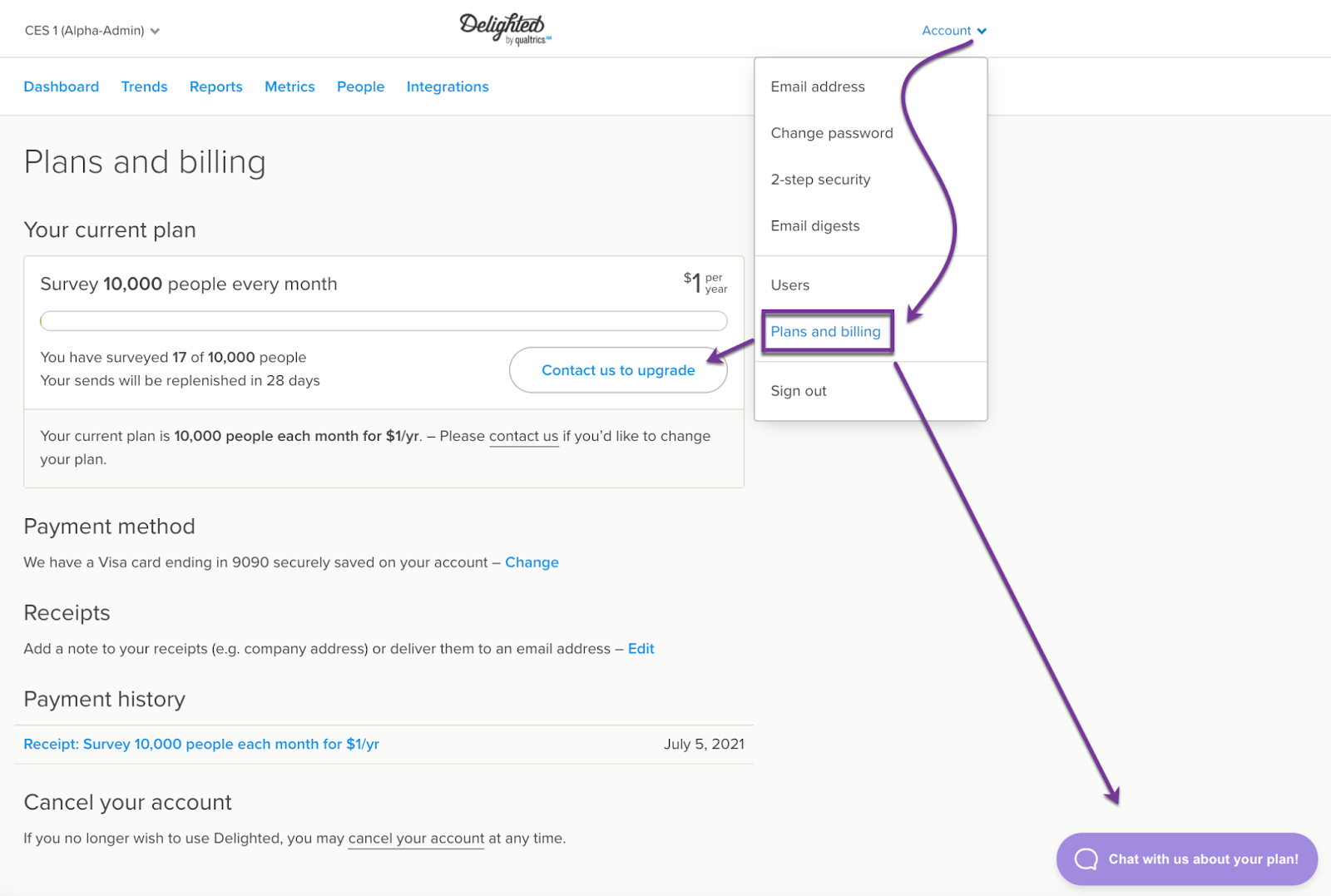Choose Change password in Account menu
This screenshot has height=896, width=1331.
click(x=832, y=133)
